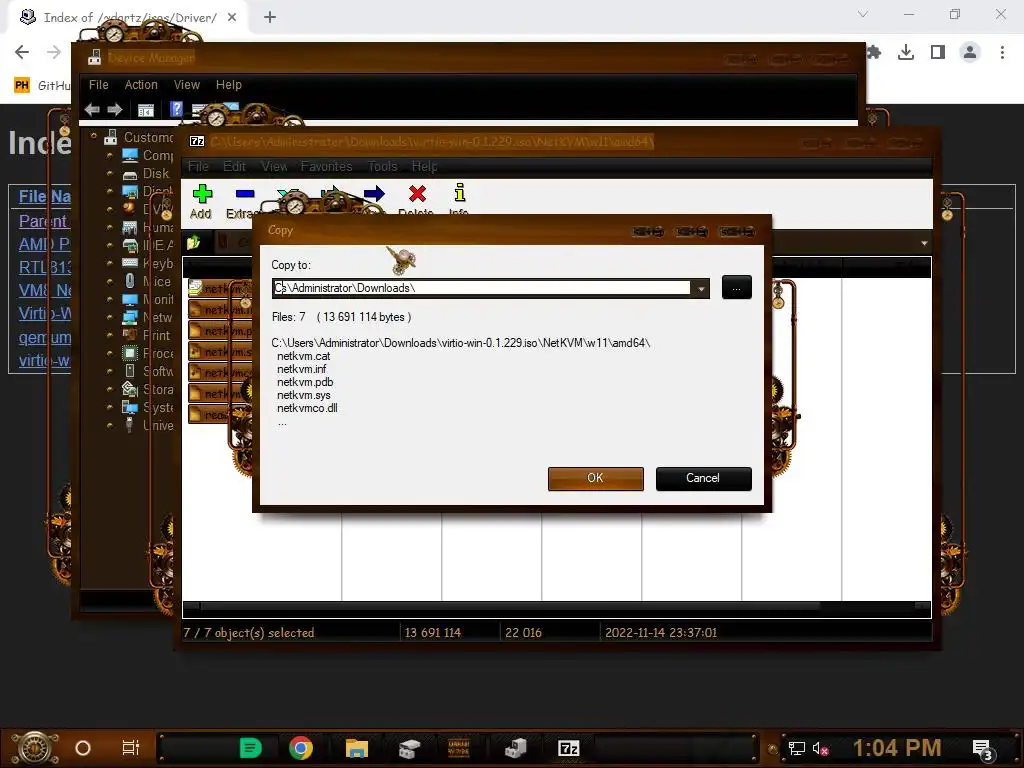Click the taskbar clock showing 1:04 PM

[897, 748]
